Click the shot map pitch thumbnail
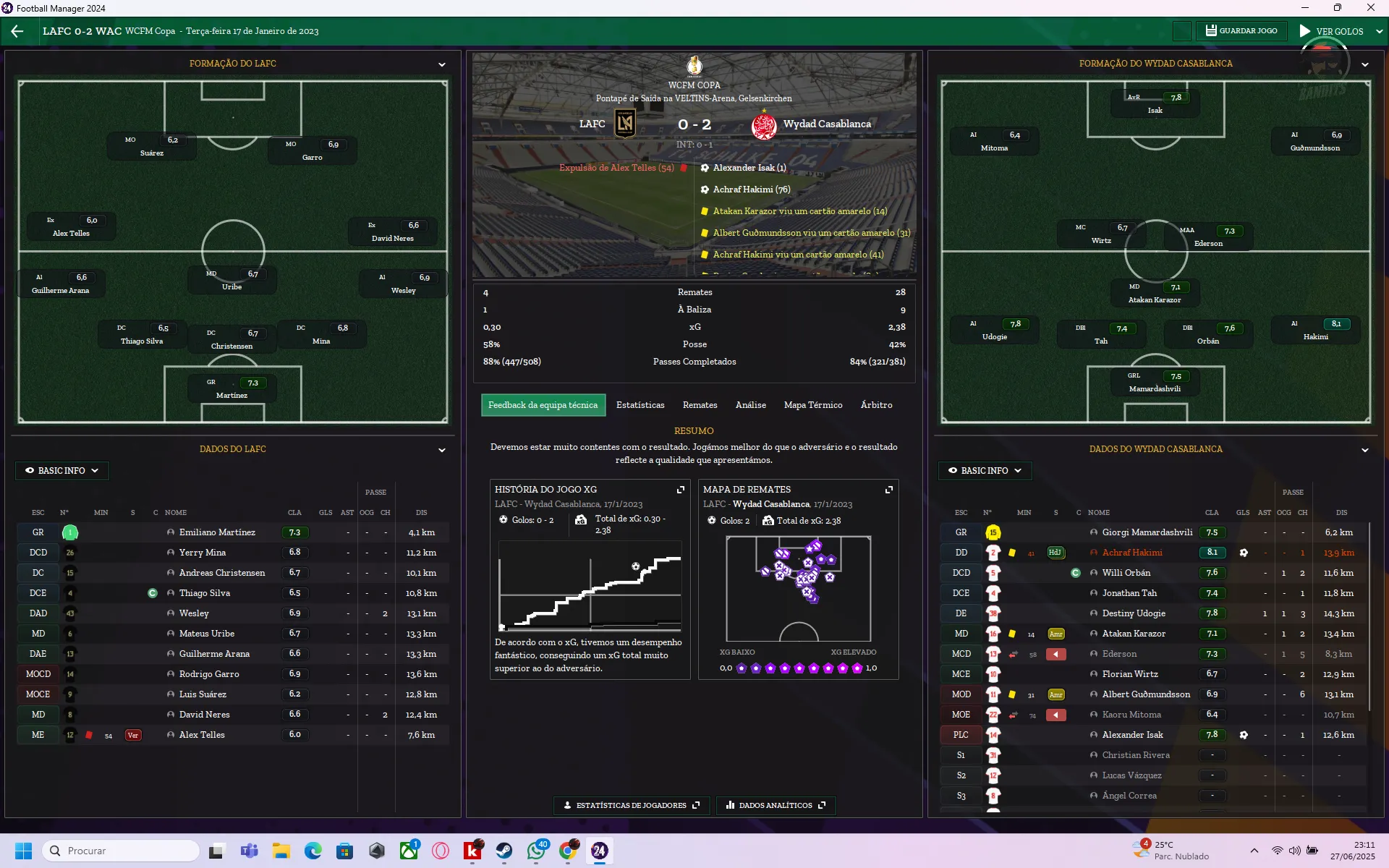 click(798, 589)
